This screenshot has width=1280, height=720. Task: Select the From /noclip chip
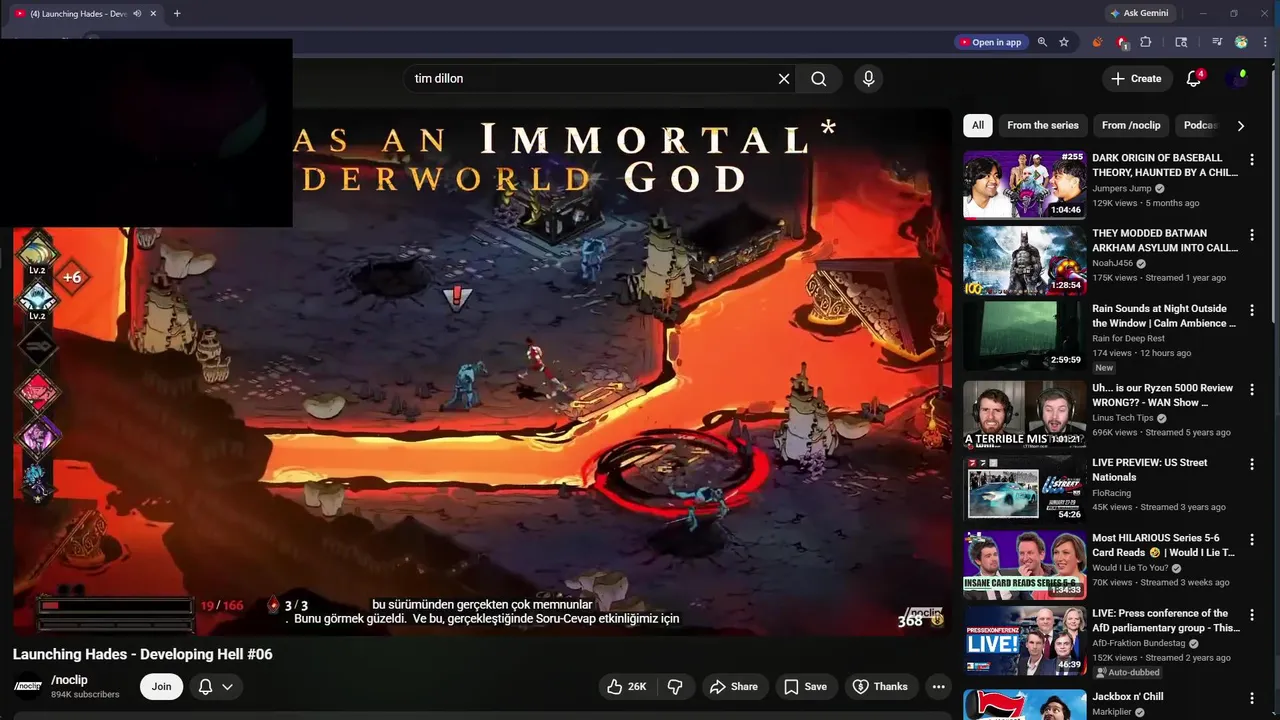coord(1131,125)
